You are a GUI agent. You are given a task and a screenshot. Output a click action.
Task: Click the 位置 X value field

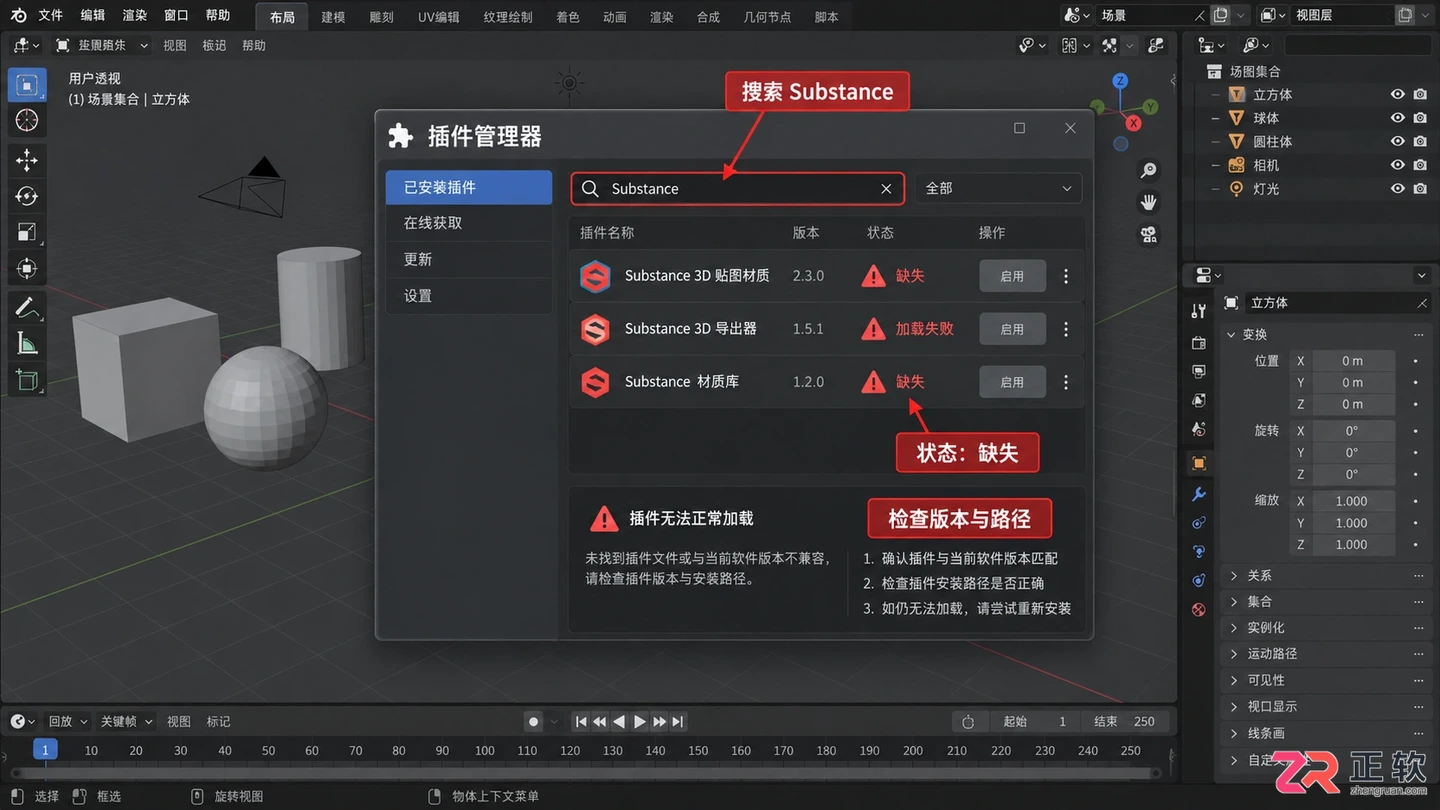(1353, 361)
